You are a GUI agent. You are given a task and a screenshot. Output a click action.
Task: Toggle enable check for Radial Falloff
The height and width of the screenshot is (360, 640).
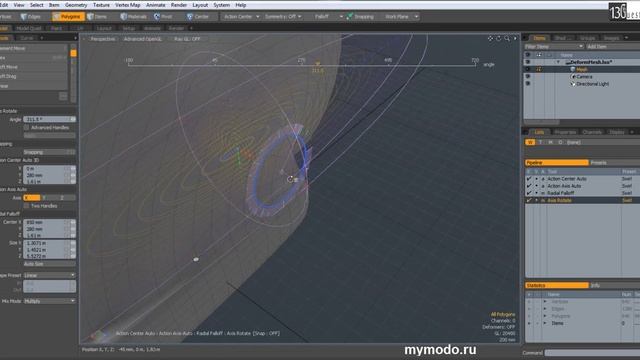click(529, 193)
